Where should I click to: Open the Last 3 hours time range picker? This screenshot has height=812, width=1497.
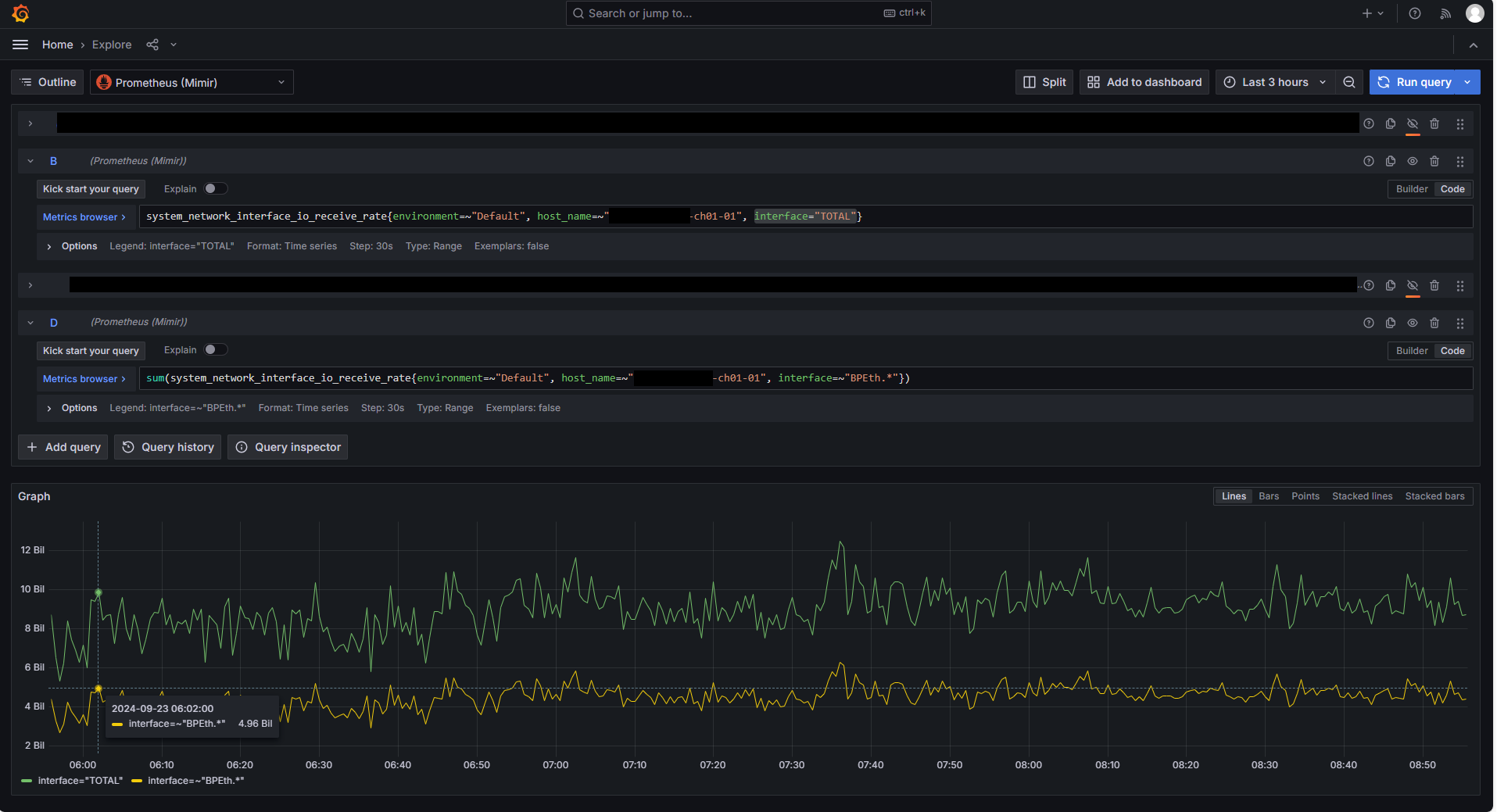pos(1274,82)
